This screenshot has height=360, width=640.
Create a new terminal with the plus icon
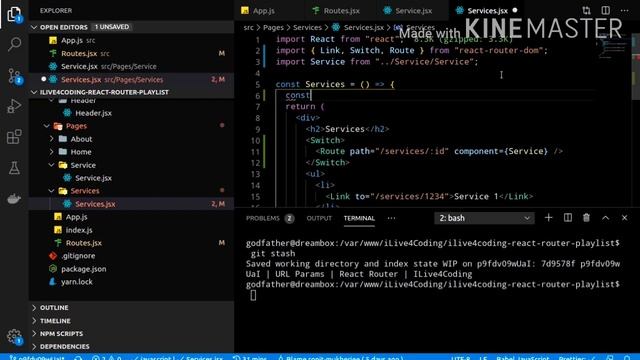(548, 218)
